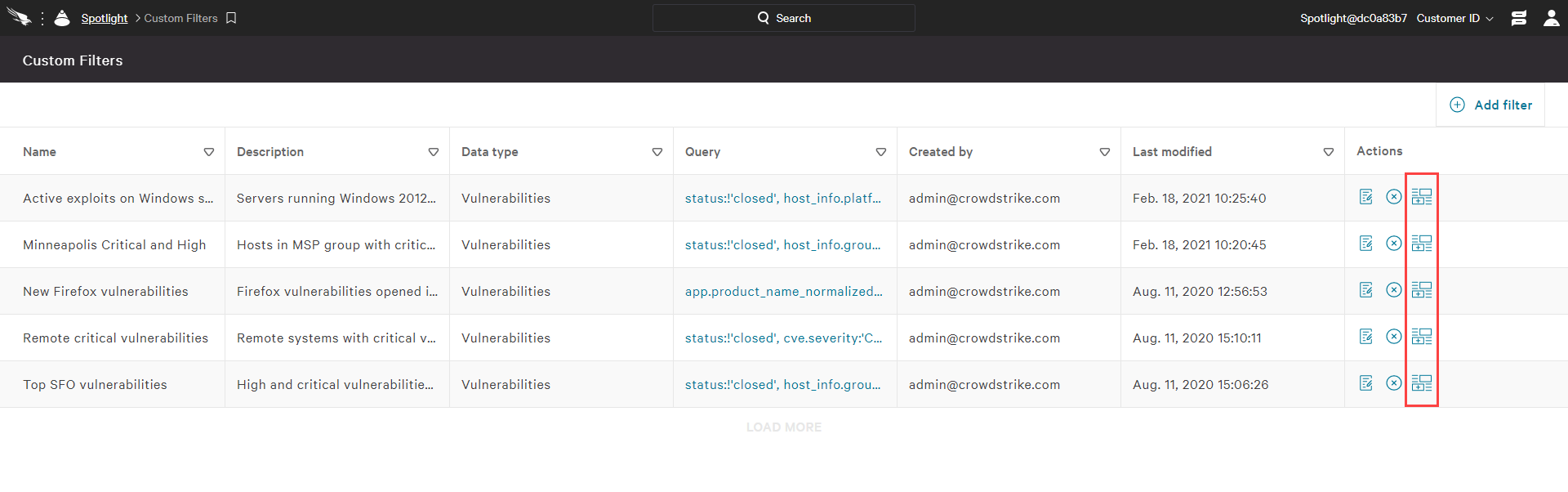Viewport: 1568px width, 492px height.
Task: Open the Query column filter dropdown
Action: (881, 152)
